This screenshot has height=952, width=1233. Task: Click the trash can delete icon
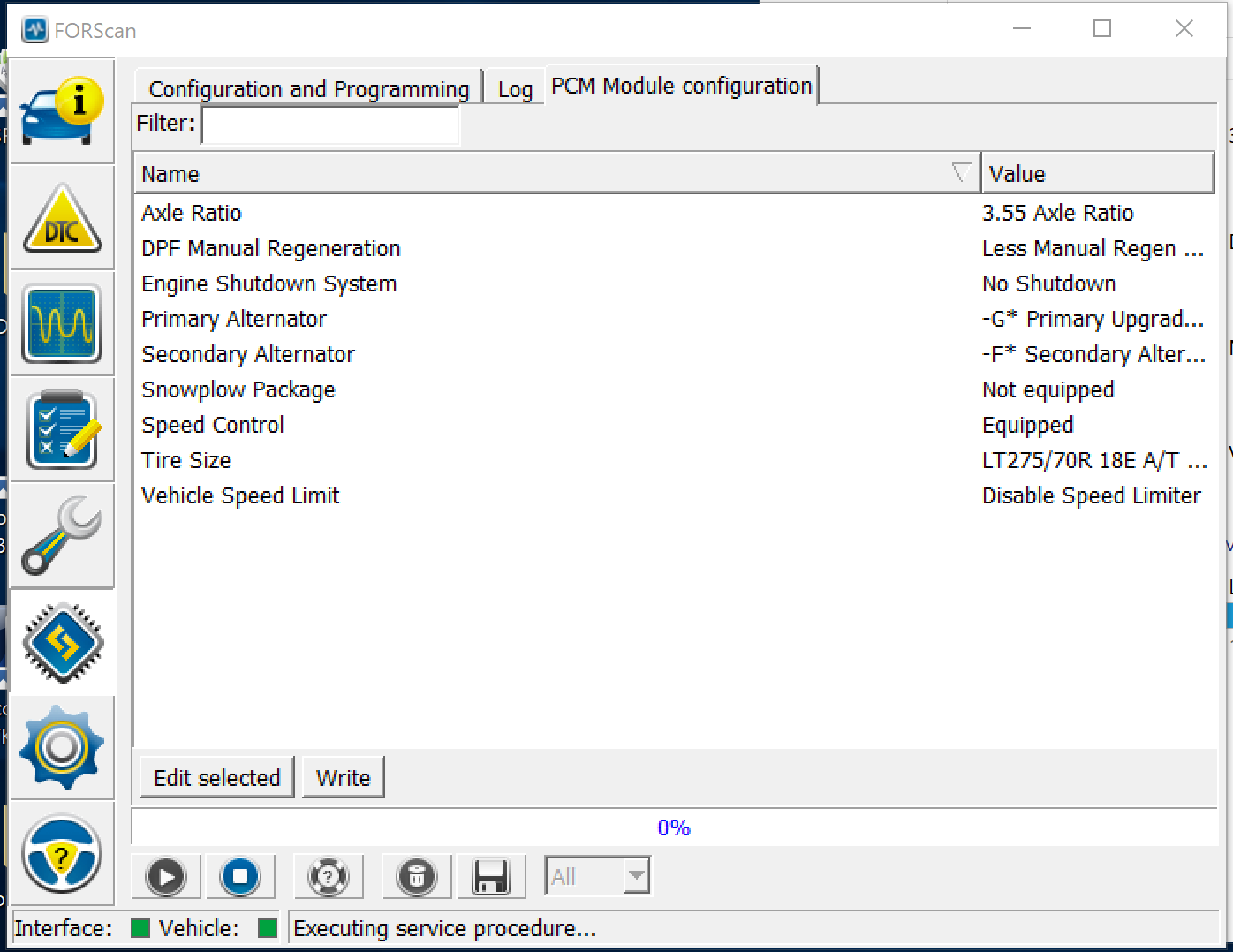[417, 877]
